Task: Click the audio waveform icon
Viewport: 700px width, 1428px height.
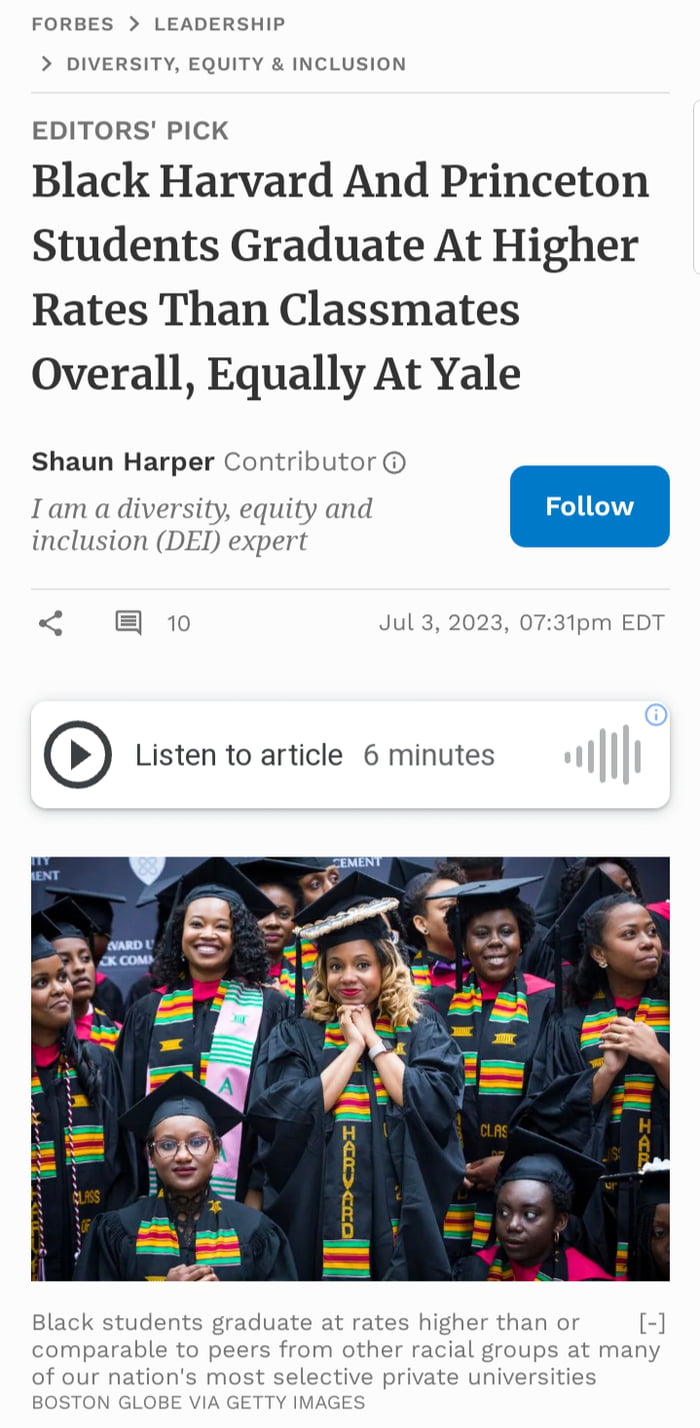Action: coord(603,755)
